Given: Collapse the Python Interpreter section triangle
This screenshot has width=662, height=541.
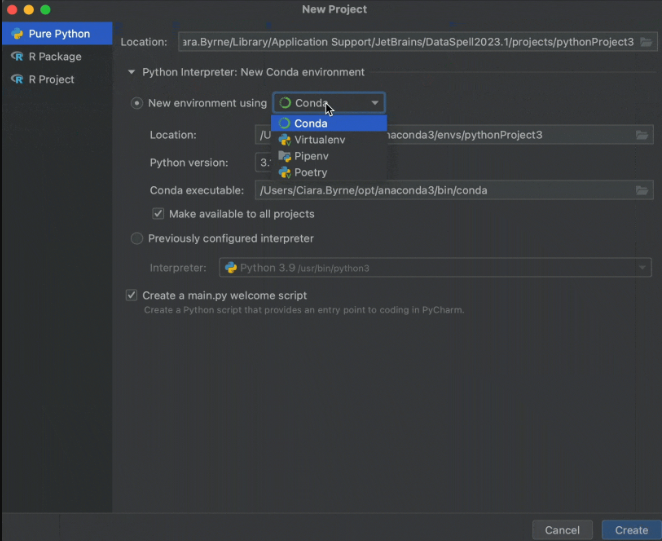Looking at the screenshot, I should tap(131, 72).
